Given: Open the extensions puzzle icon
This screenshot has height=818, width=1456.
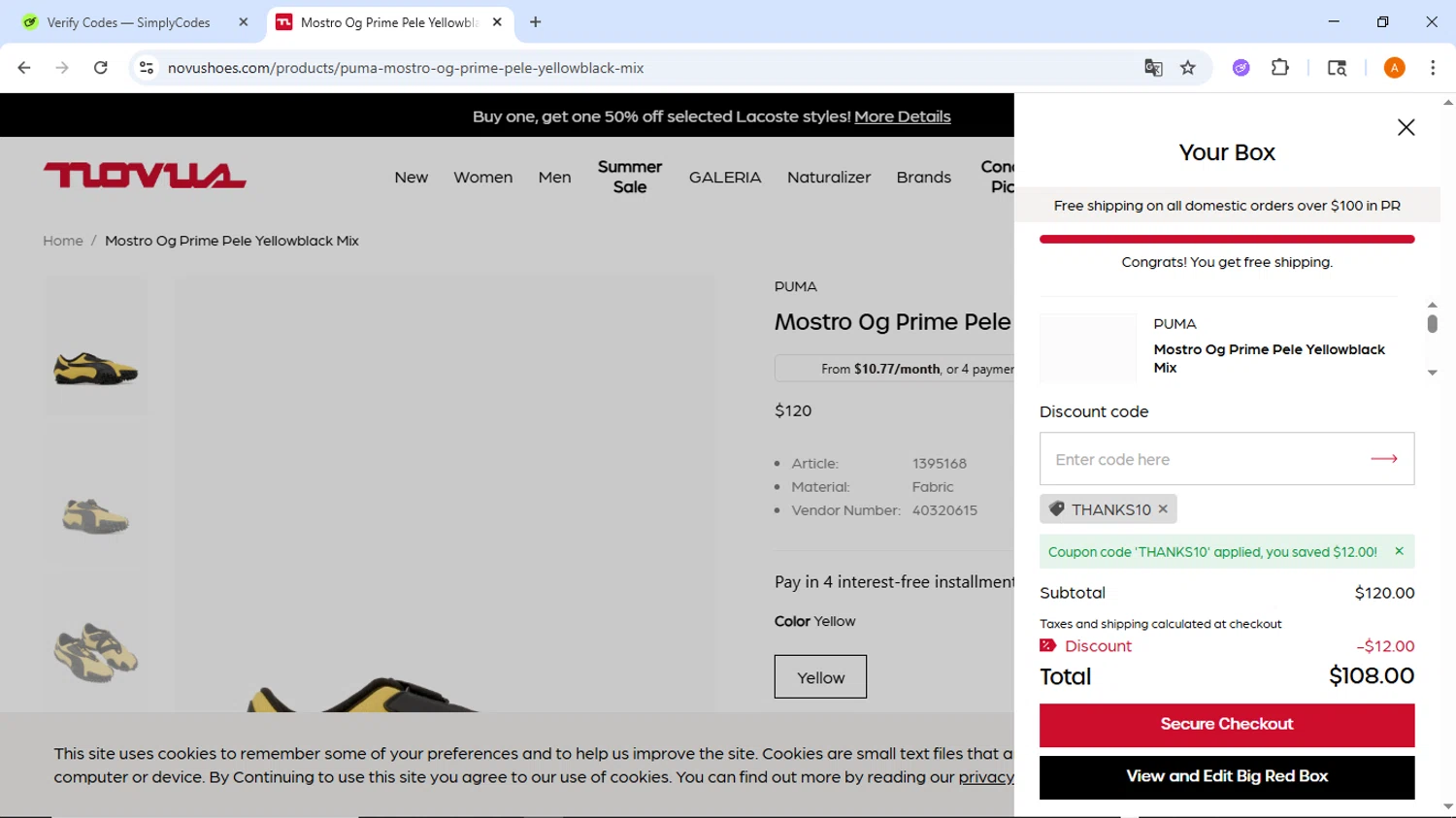Looking at the screenshot, I should (x=1280, y=68).
